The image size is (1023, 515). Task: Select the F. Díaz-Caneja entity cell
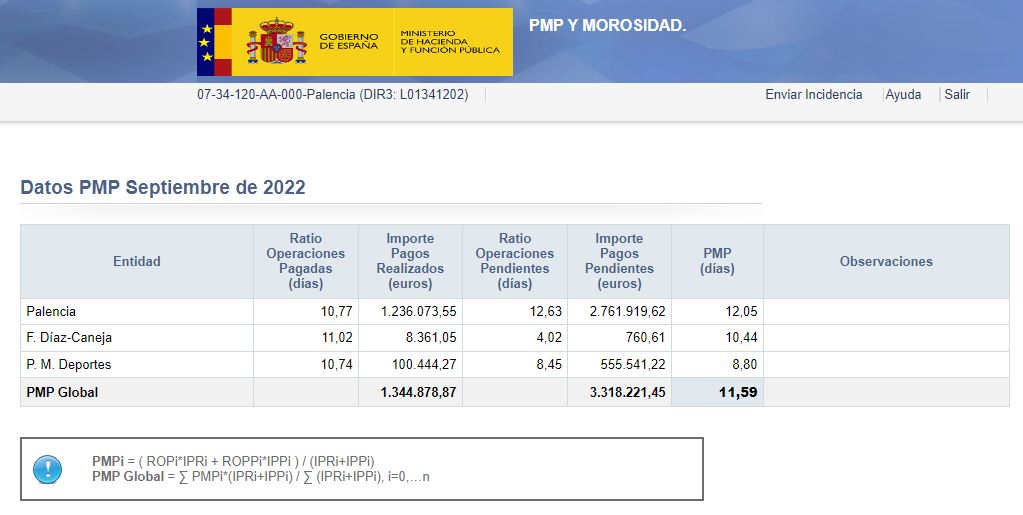tap(67, 338)
